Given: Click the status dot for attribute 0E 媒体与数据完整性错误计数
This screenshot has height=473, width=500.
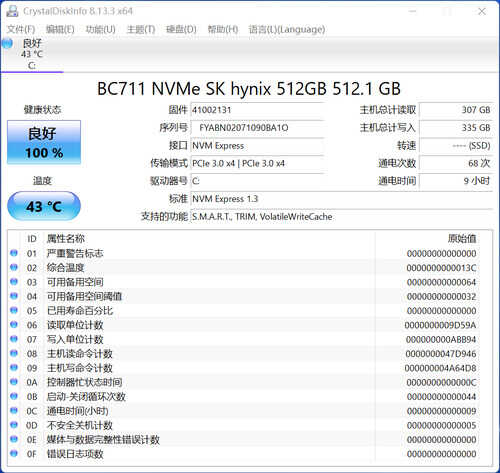Looking at the screenshot, I should [14, 439].
